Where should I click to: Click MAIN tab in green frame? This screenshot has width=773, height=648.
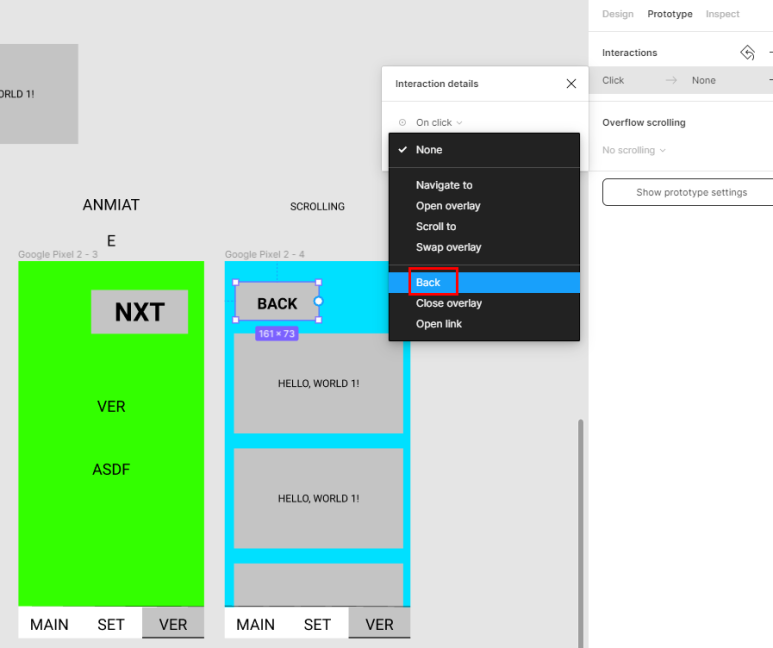[49, 624]
